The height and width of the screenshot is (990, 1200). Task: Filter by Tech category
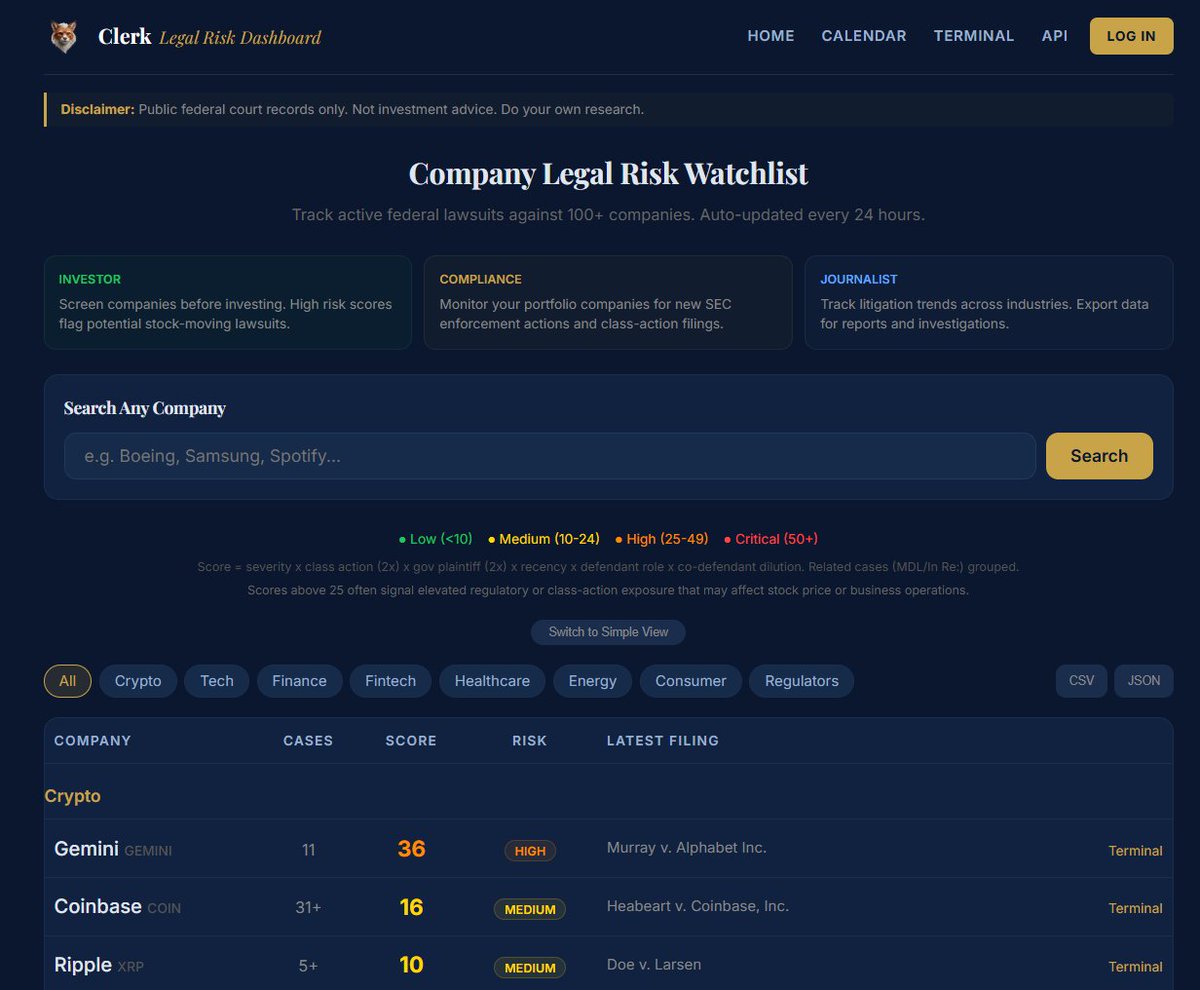click(217, 681)
